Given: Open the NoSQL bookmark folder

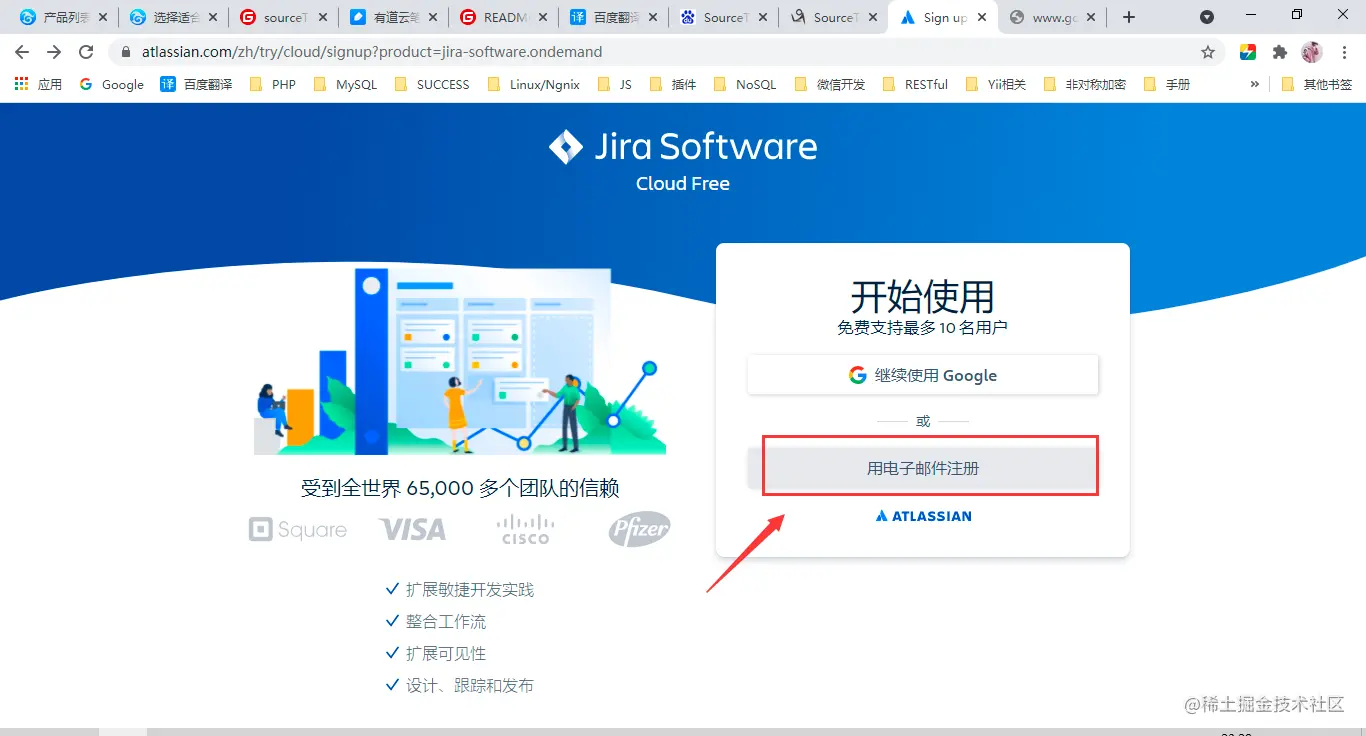Looking at the screenshot, I should pos(745,85).
